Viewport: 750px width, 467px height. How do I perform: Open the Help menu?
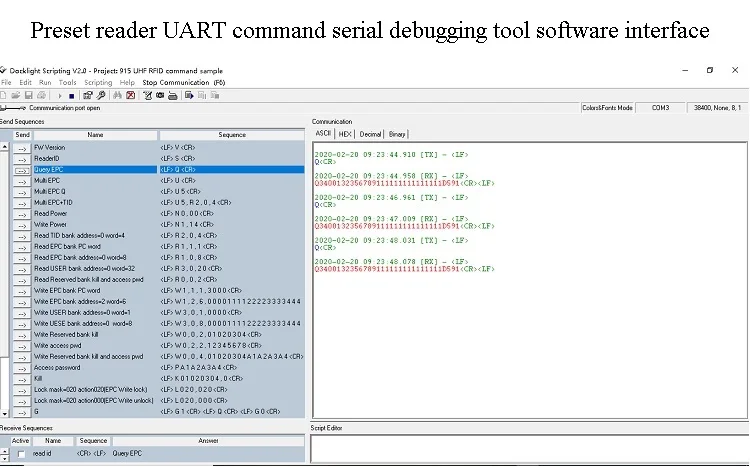pyautogui.click(x=127, y=82)
